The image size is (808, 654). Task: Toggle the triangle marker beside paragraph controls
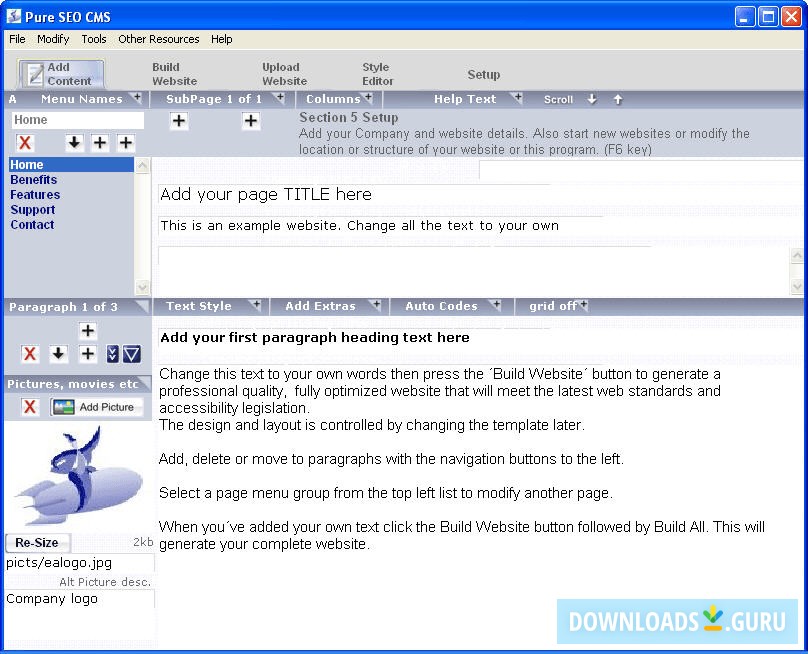click(x=134, y=354)
